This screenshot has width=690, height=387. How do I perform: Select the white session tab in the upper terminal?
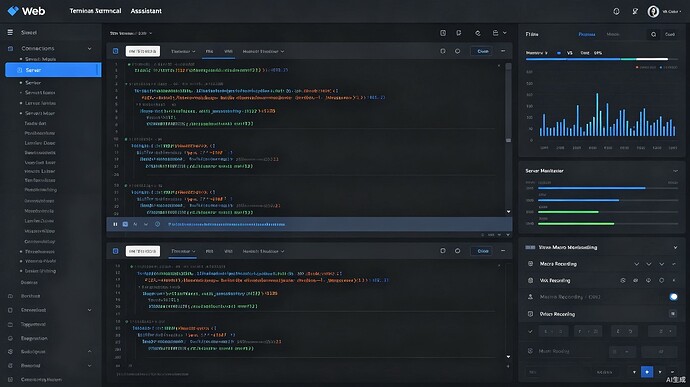pos(143,51)
